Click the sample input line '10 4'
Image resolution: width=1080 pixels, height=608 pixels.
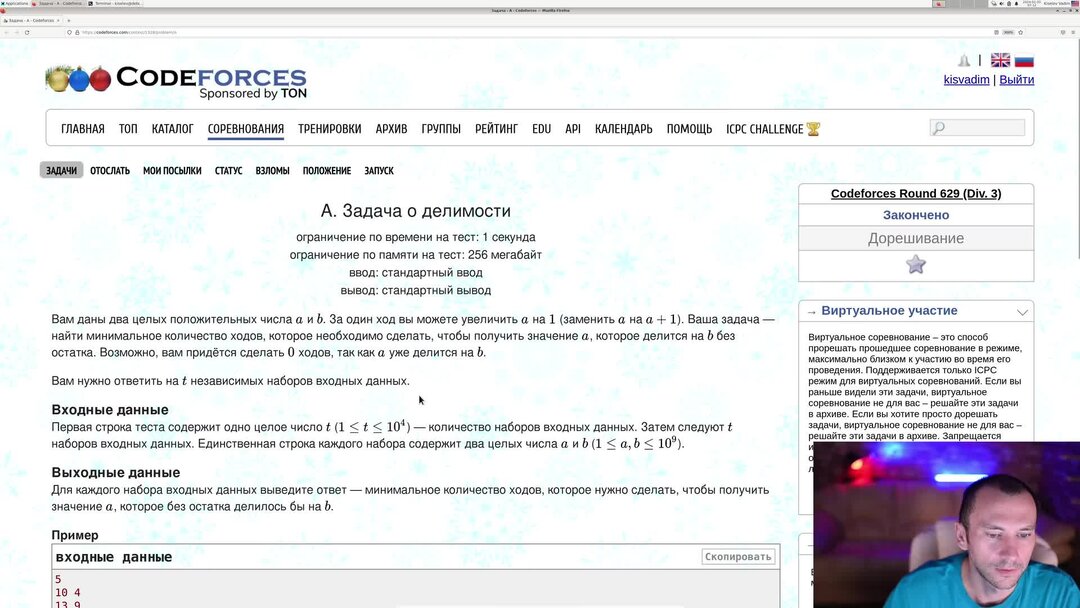coord(68,592)
